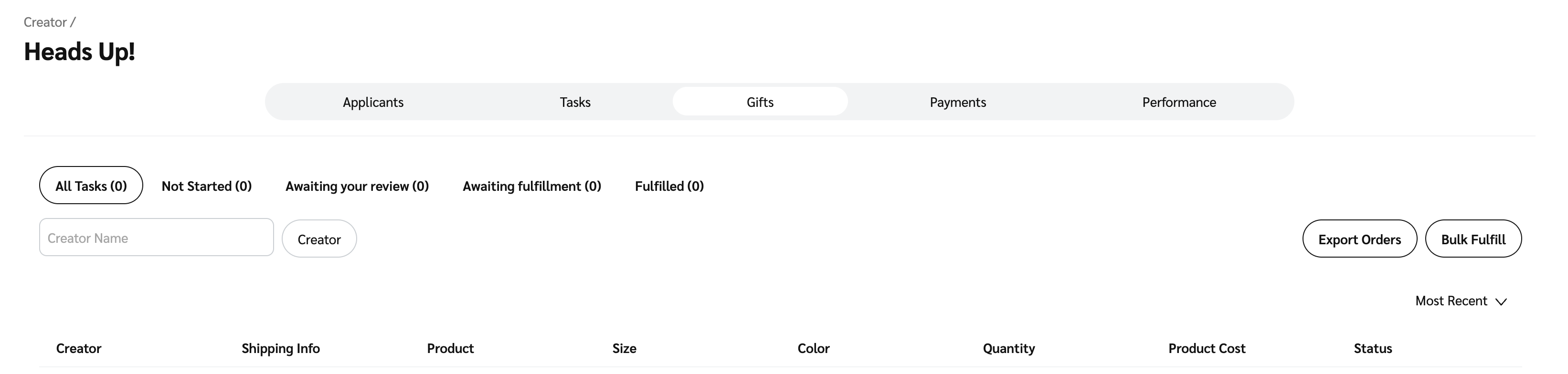Expand the Most Recent sort dropdown

coord(1451,301)
